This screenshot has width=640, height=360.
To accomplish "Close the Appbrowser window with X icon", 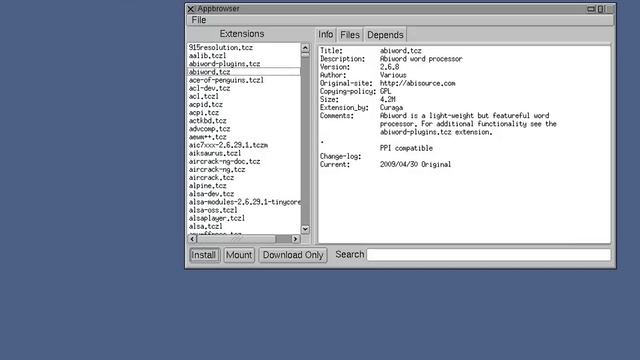I will (191, 9).
